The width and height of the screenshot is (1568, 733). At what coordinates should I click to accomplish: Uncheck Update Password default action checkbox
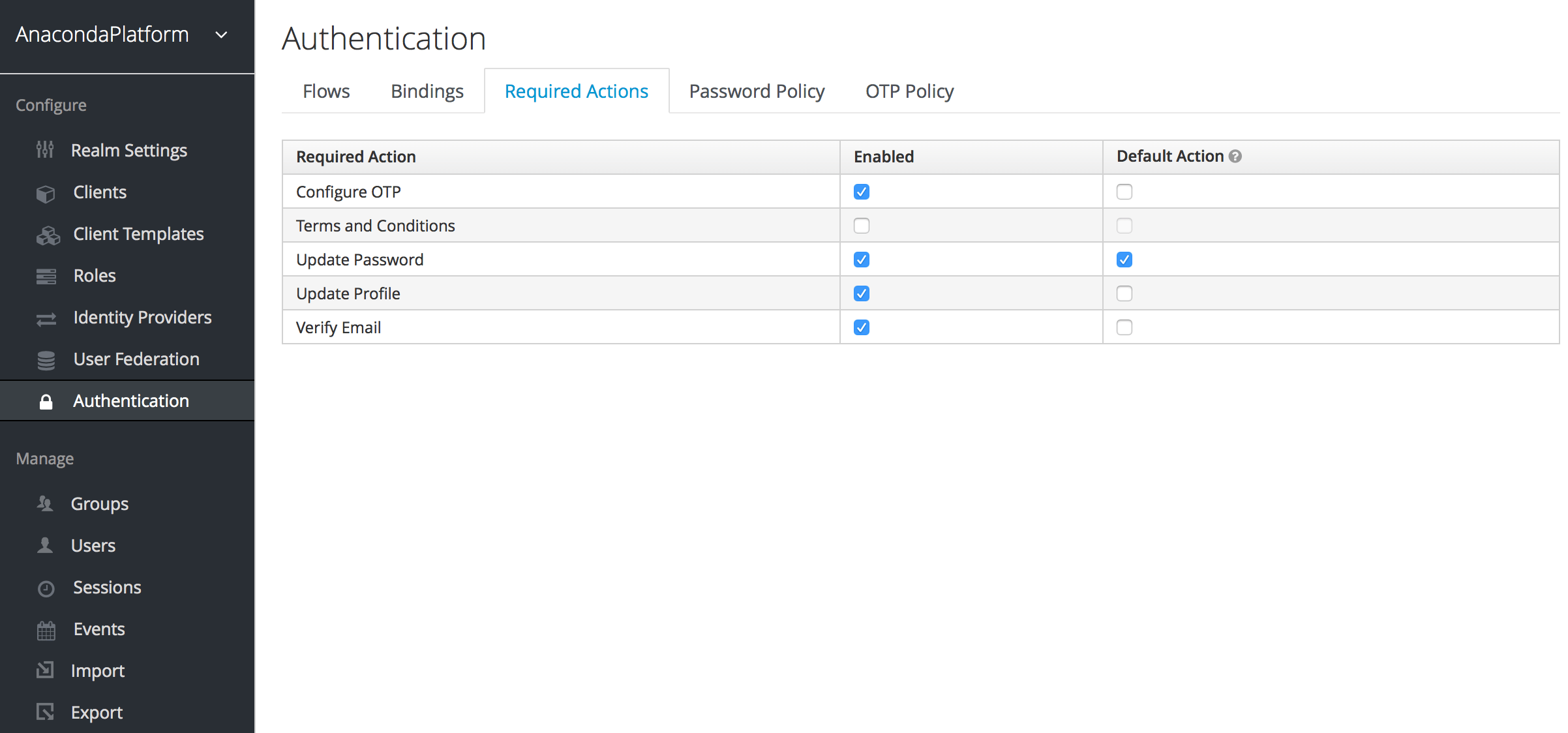click(1124, 260)
